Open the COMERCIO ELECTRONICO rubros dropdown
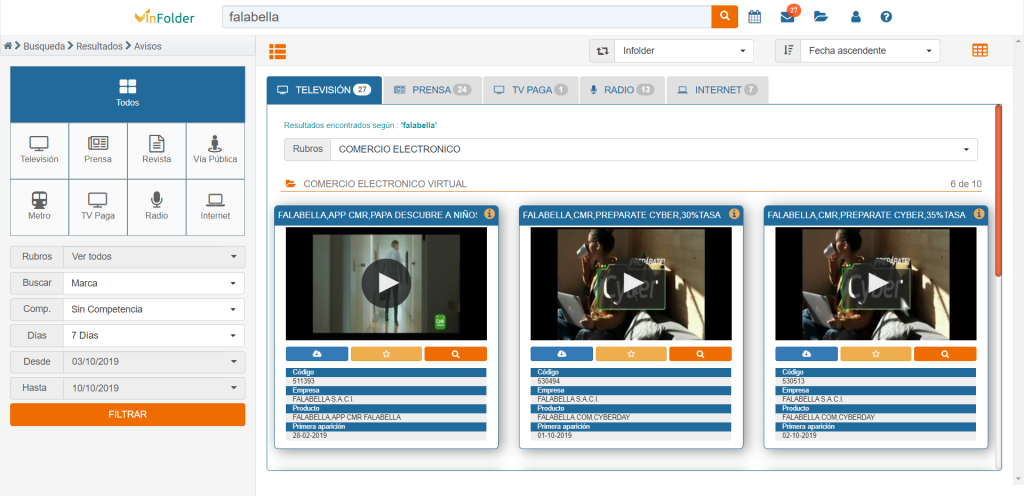This screenshot has width=1024, height=496. click(x=654, y=149)
